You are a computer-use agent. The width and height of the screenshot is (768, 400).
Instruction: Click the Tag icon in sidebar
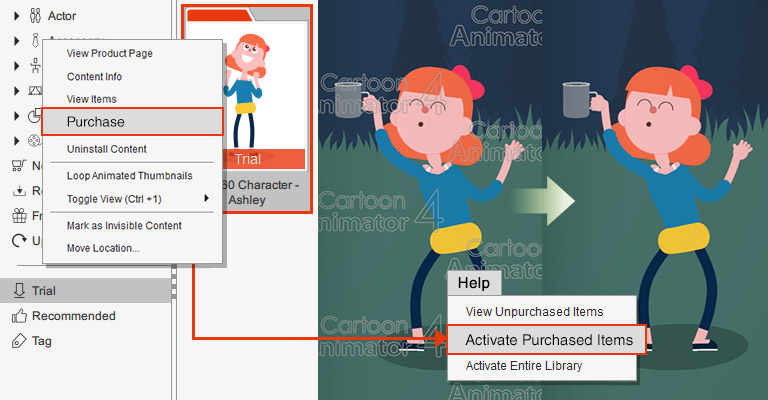tap(18, 341)
